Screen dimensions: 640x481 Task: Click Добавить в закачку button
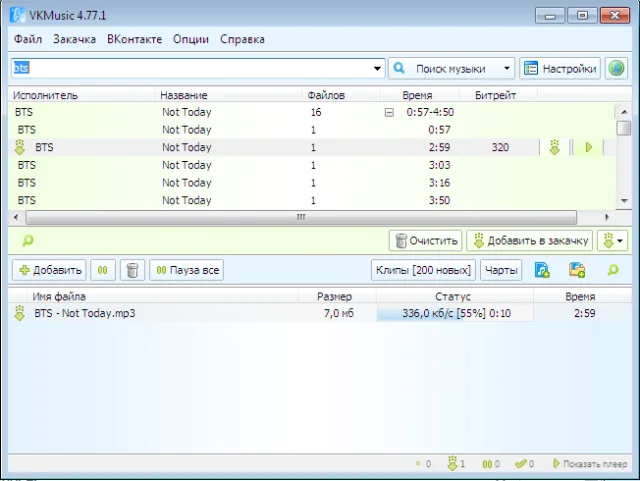pyautogui.click(x=531, y=240)
